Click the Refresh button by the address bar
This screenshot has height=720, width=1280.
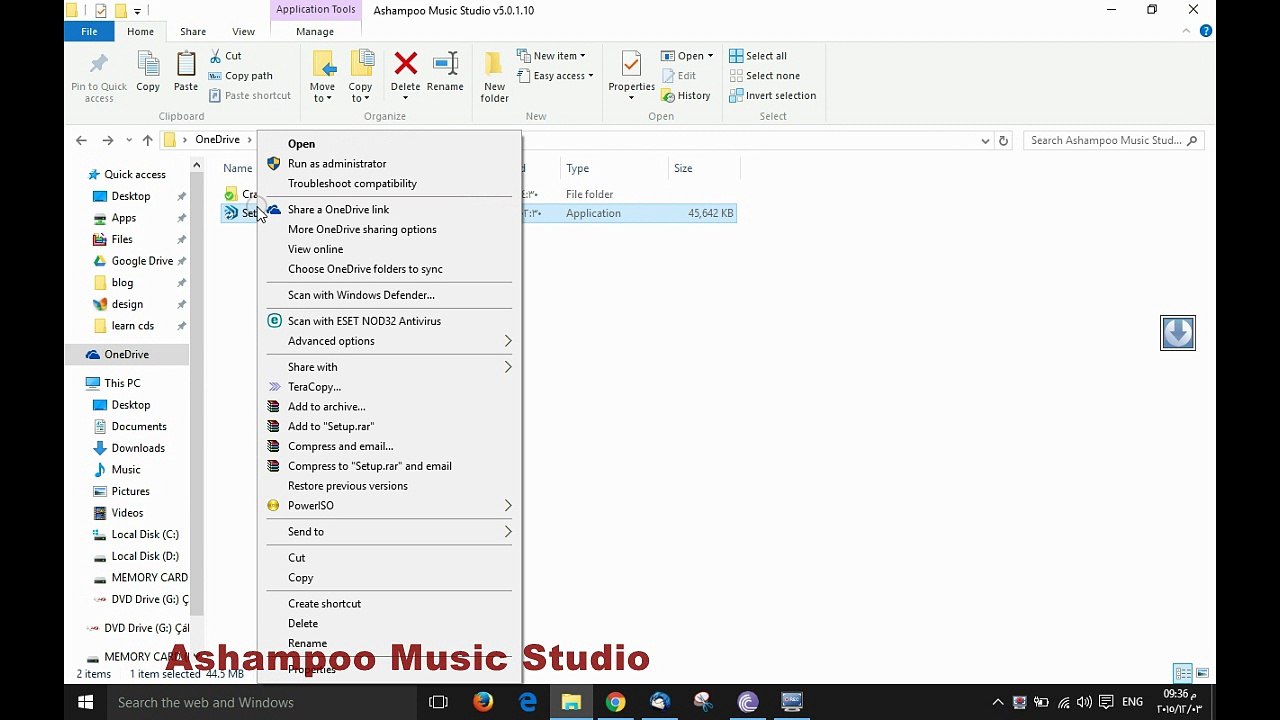[1003, 140]
